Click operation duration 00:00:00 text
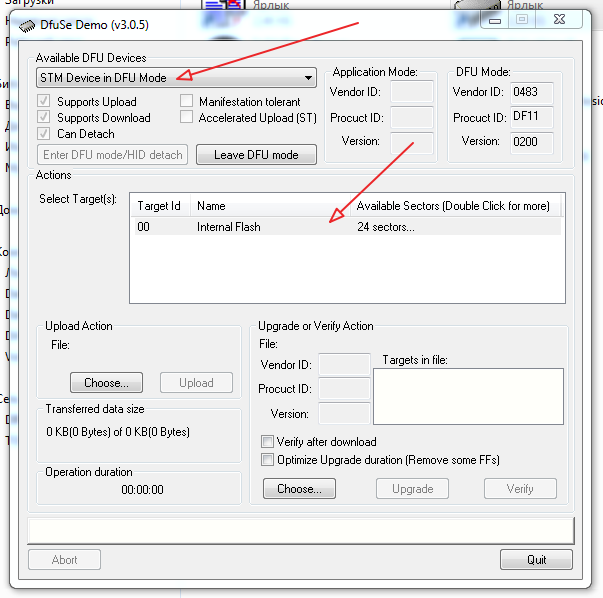This screenshot has height=598, width=603. (142, 490)
